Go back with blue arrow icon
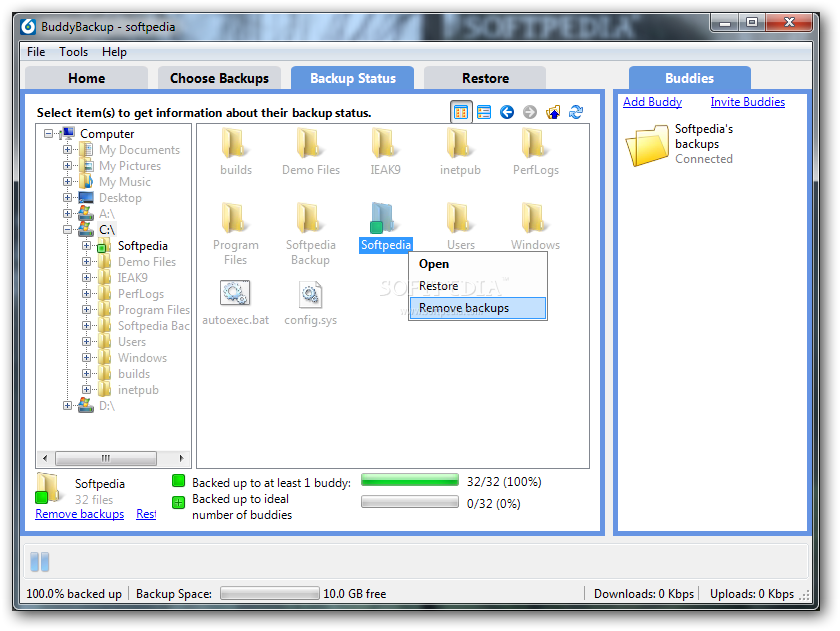Image resolution: width=840 pixels, height=631 pixels. click(507, 112)
